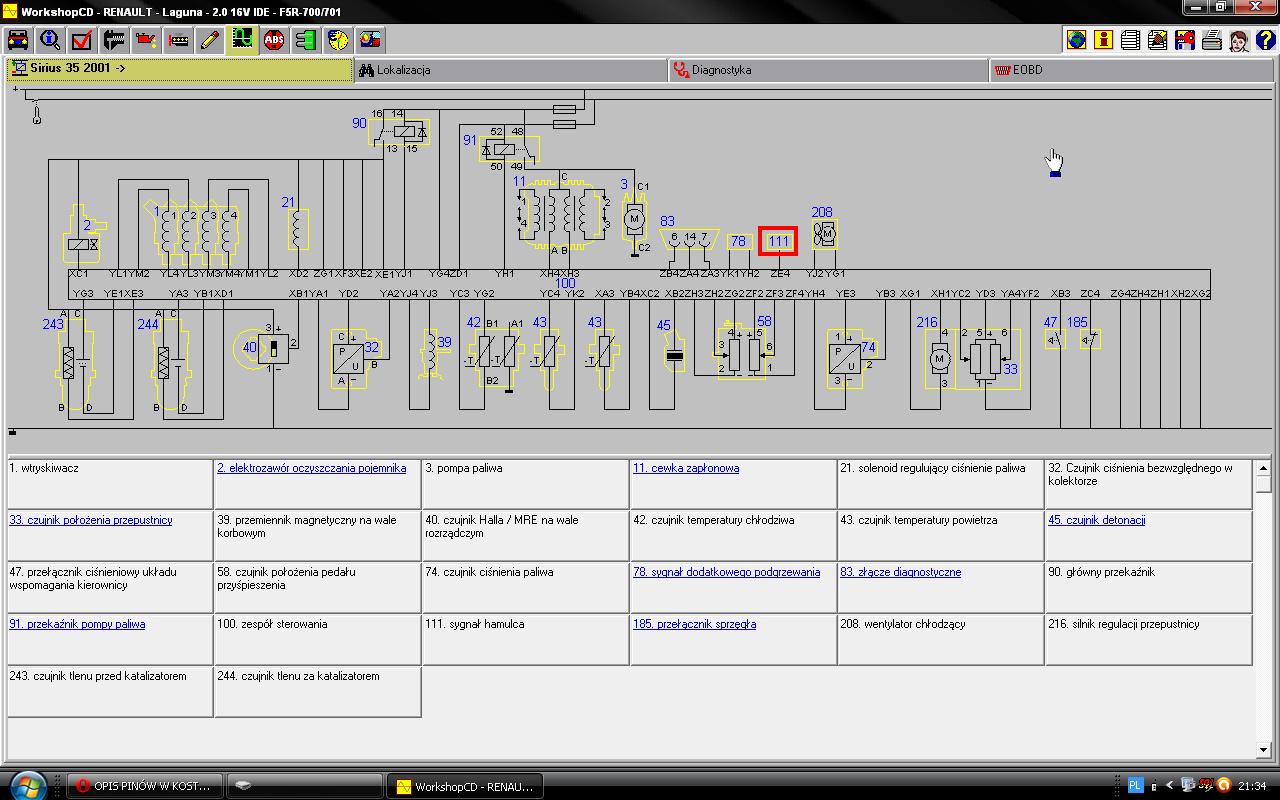This screenshot has width=1280, height=800.
Task: Click the PL language indicator in tray
Action: [1136, 785]
